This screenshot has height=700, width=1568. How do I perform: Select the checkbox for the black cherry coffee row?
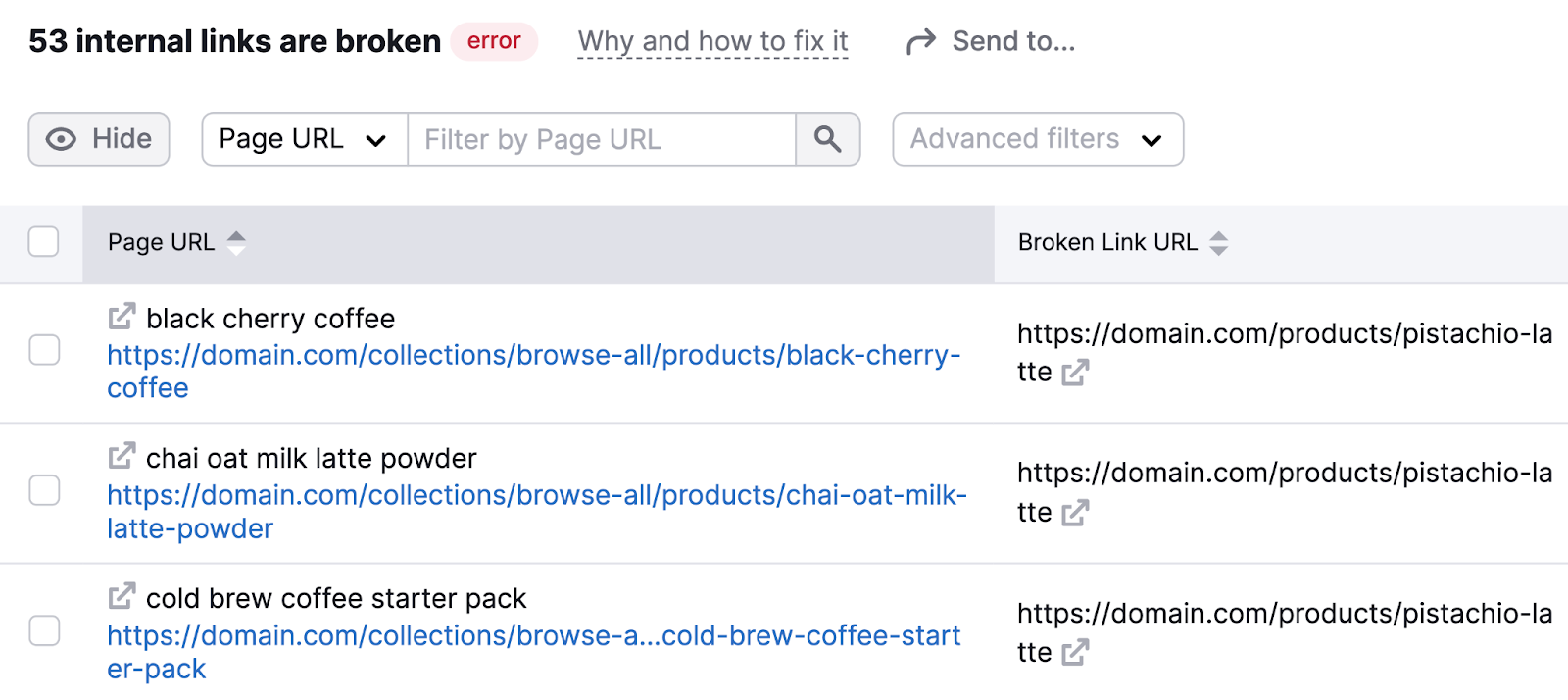(43, 350)
